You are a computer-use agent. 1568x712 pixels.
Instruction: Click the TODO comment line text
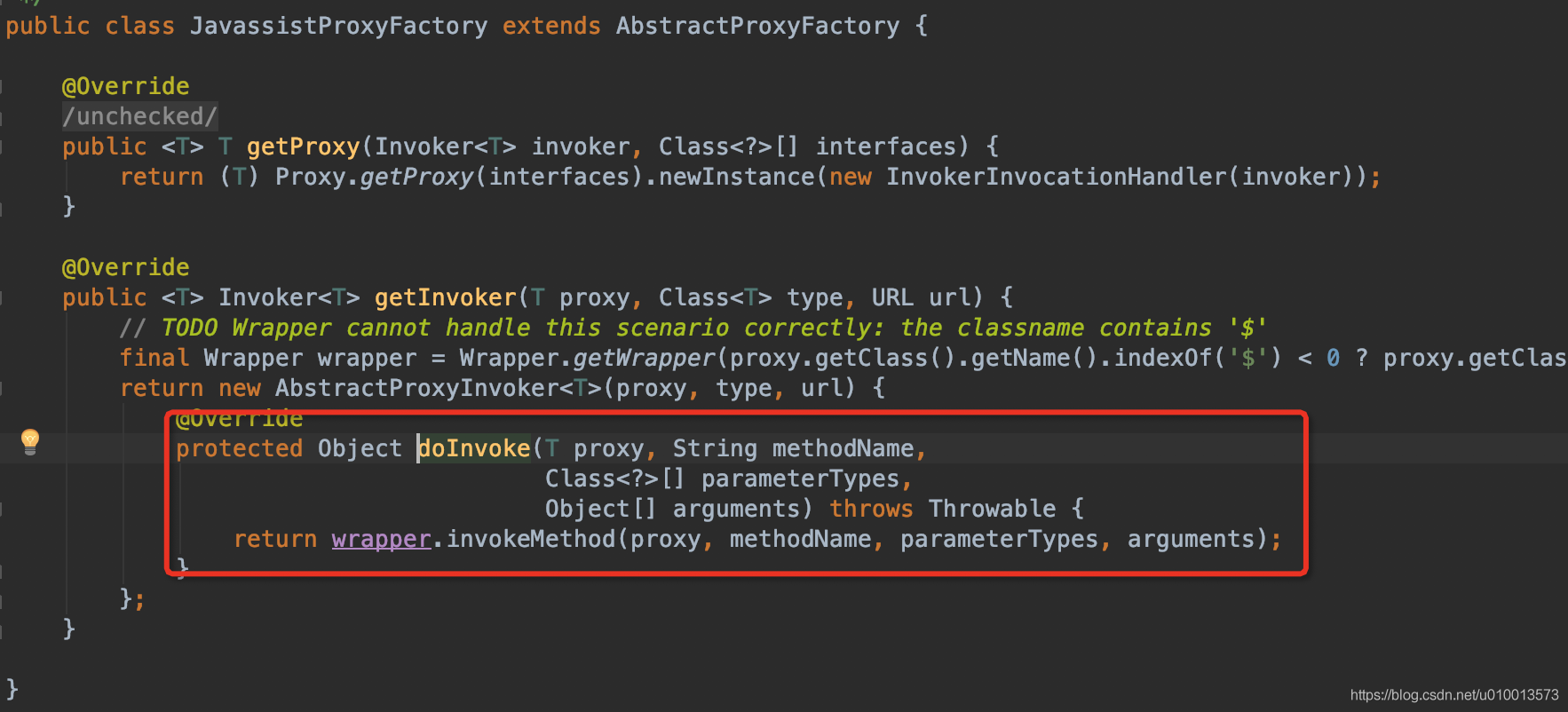(693, 328)
